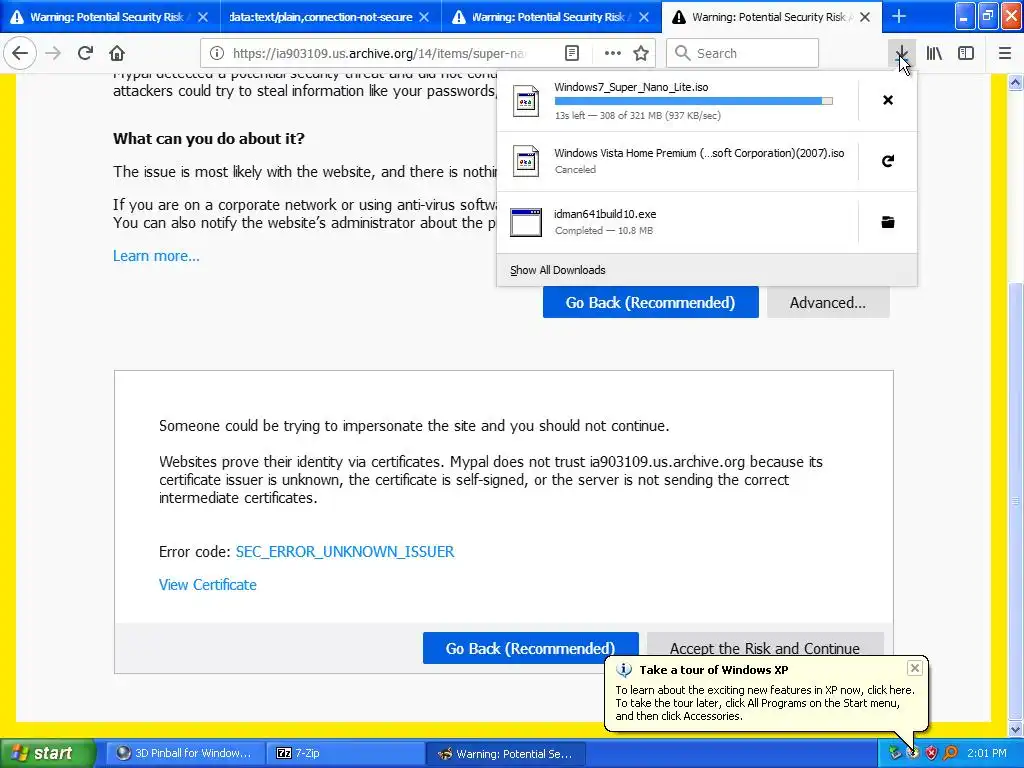The height and width of the screenshot is (768, 1024).
Task: Close the data:text/plain tab
Action: pos(424,17)
